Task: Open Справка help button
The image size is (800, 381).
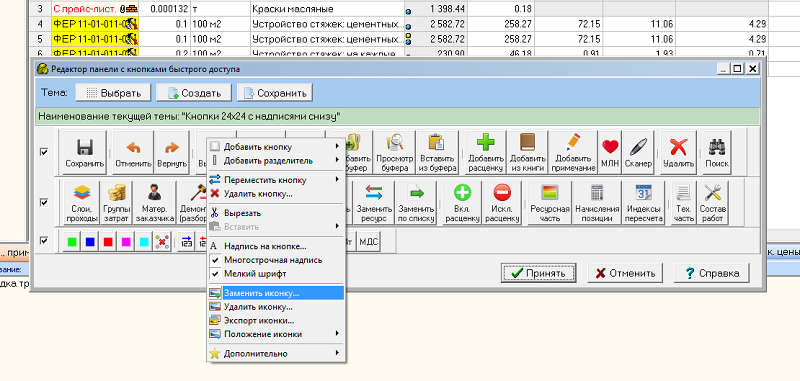Action: click(711, 273)
